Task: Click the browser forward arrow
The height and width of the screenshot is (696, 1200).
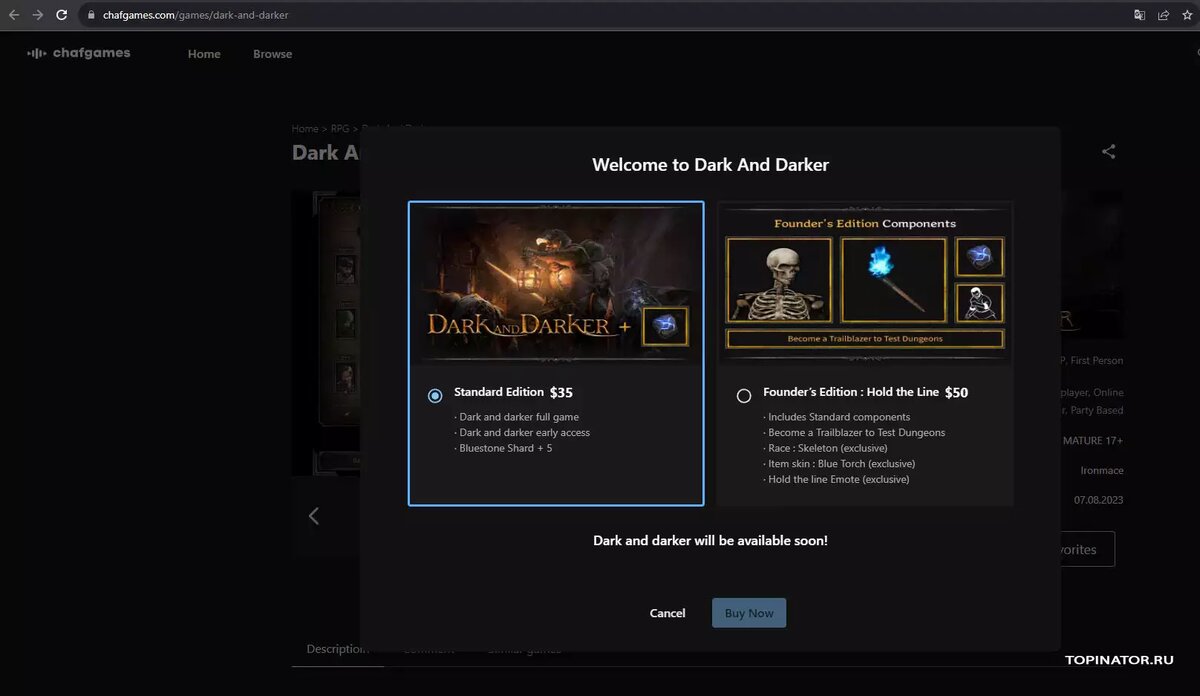Action: [38, 15]
